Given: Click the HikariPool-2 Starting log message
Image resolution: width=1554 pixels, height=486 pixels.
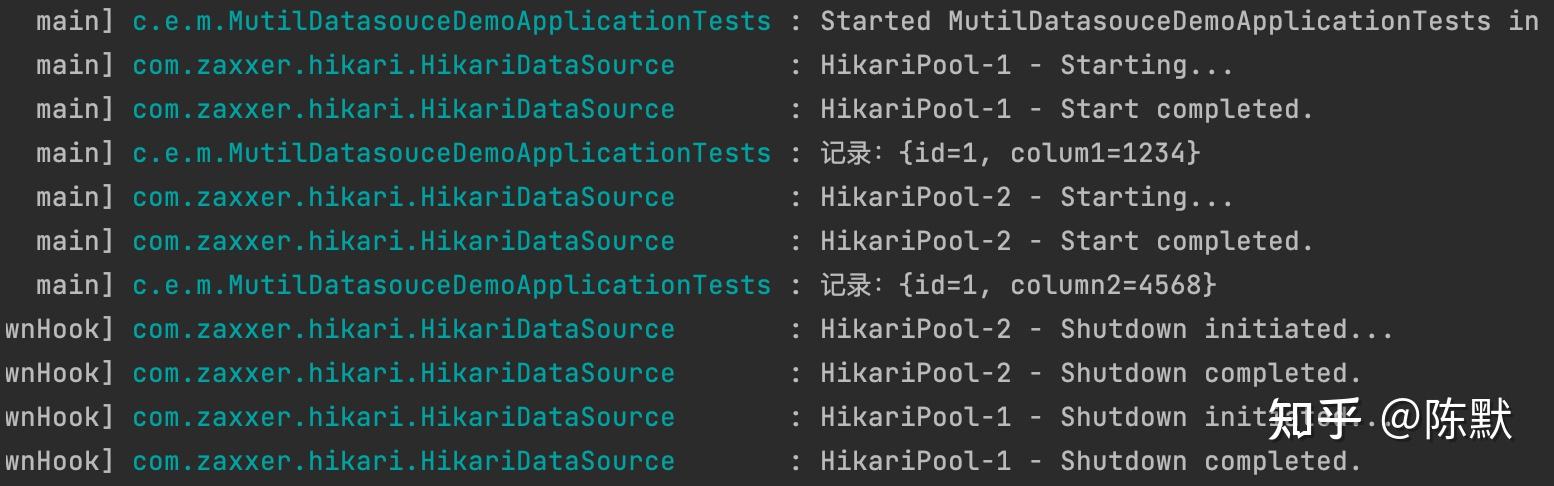Looking at the screenshot, I should (x=1027, y=197).
